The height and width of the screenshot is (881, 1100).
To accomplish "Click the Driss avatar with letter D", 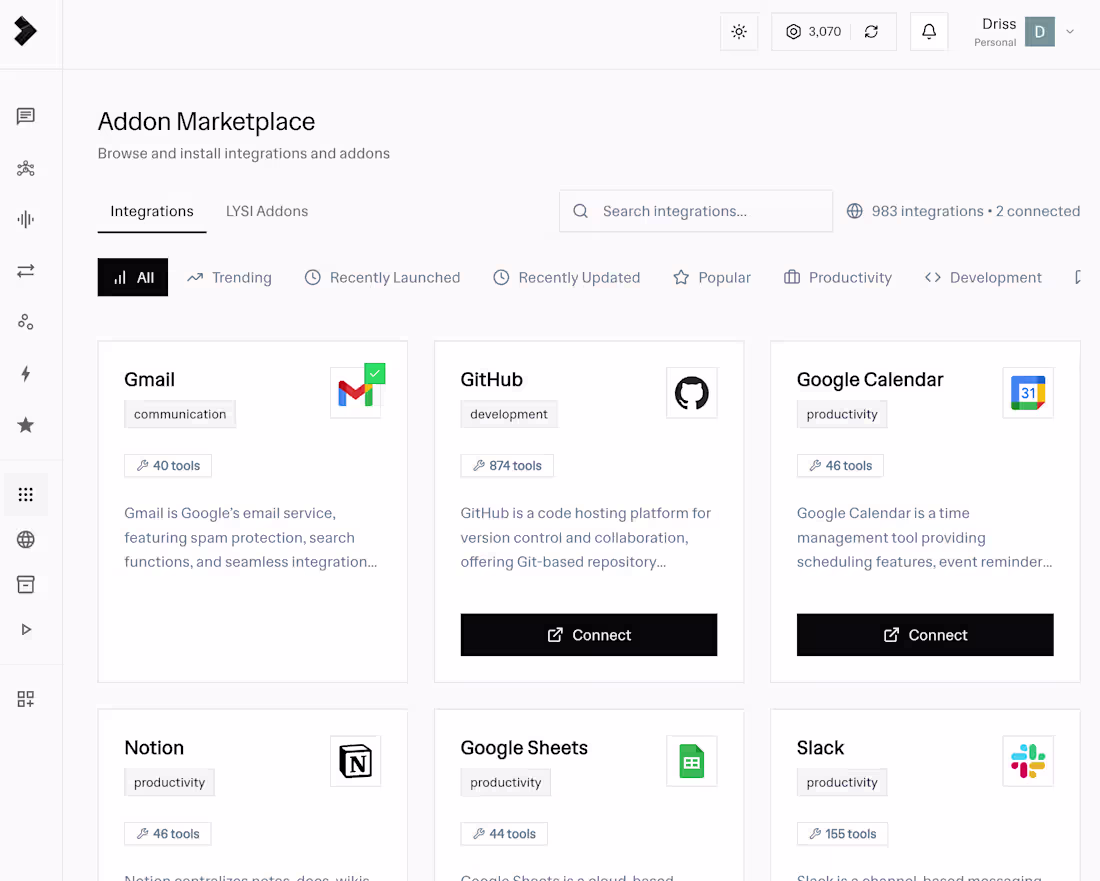I will 1040,32.
